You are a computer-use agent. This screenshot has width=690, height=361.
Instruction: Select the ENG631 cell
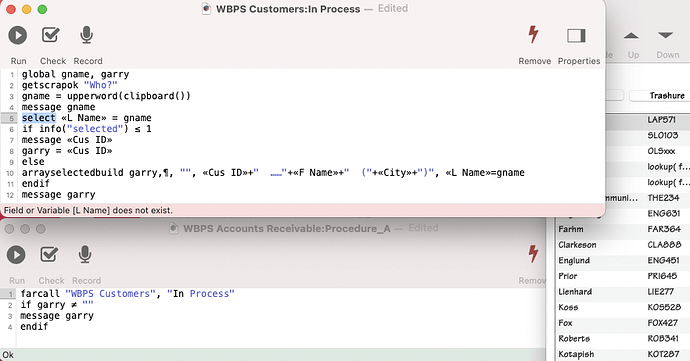click(664, 214)
